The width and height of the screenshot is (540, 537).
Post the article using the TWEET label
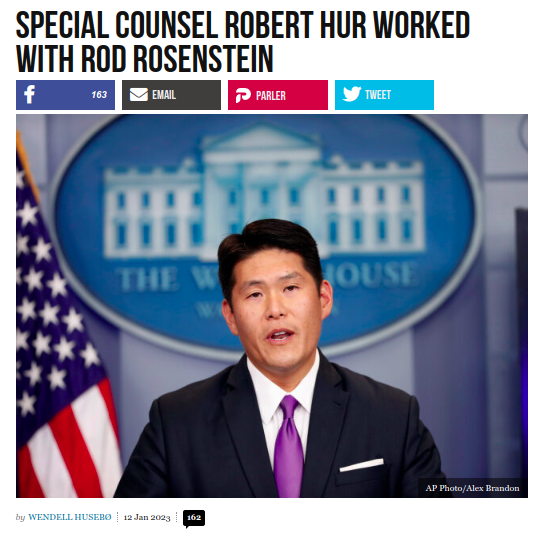click(378, 95)
